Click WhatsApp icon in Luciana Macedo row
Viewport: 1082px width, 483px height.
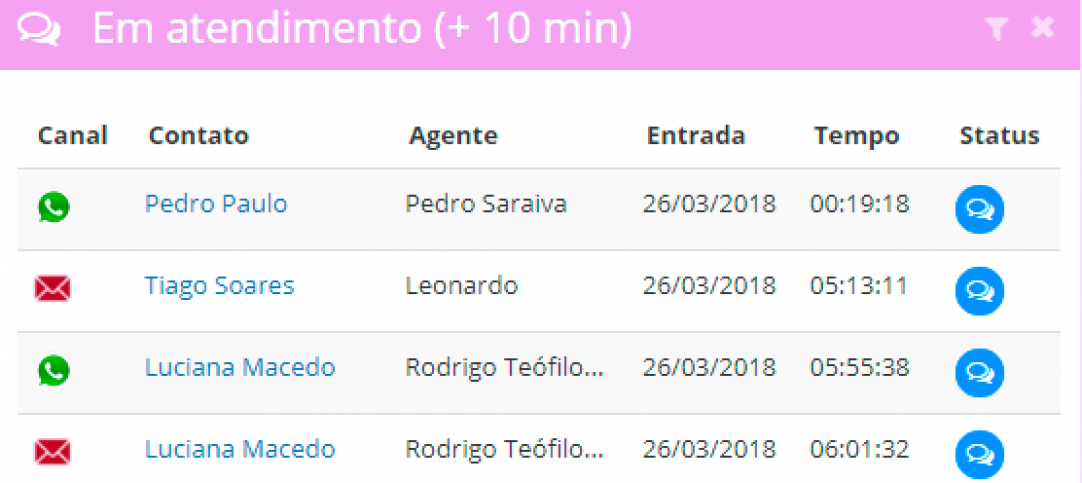tap(53, 371)
